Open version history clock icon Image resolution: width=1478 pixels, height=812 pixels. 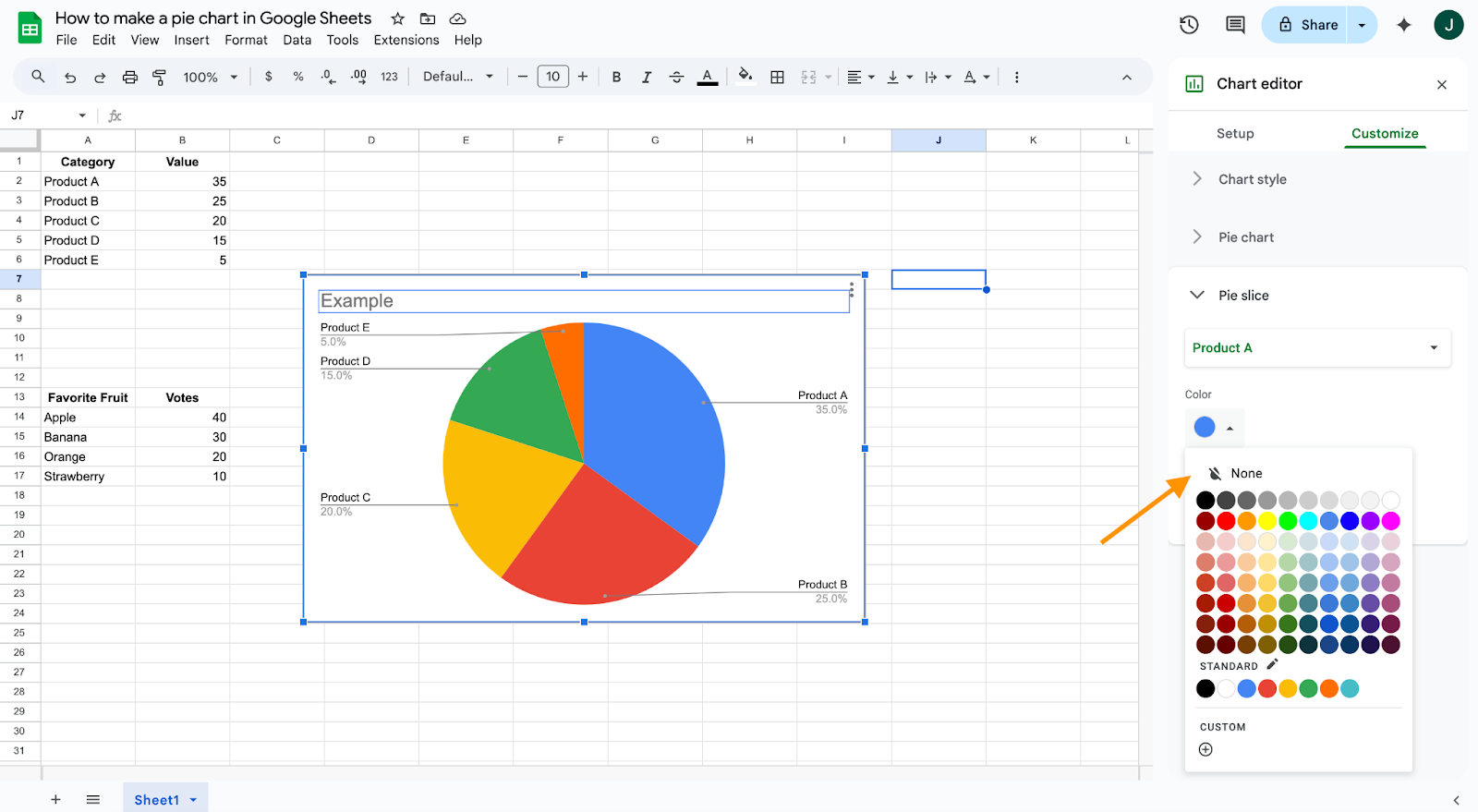click(1189, 25)
